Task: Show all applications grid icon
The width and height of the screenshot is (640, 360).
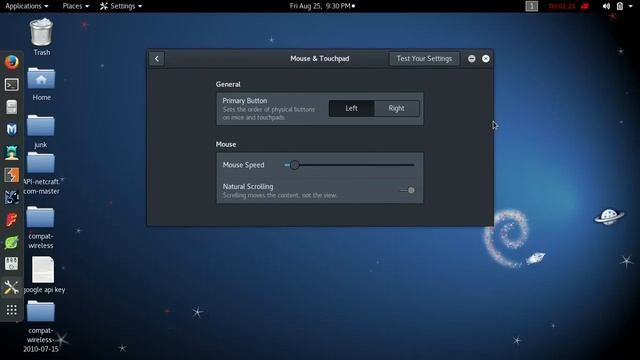Action: pyautogui.click(x=12, y=310)
